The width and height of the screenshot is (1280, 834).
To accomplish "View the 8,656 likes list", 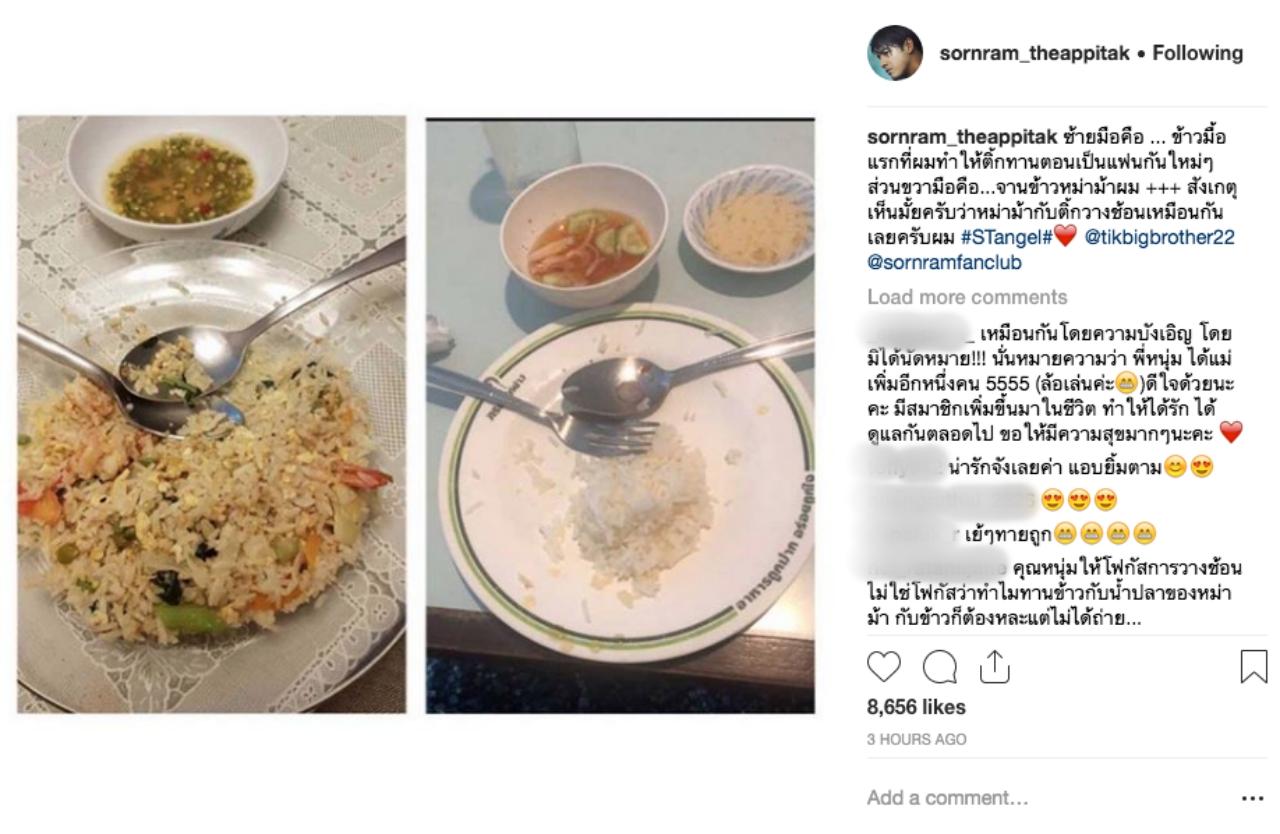I will pos(917,708).
